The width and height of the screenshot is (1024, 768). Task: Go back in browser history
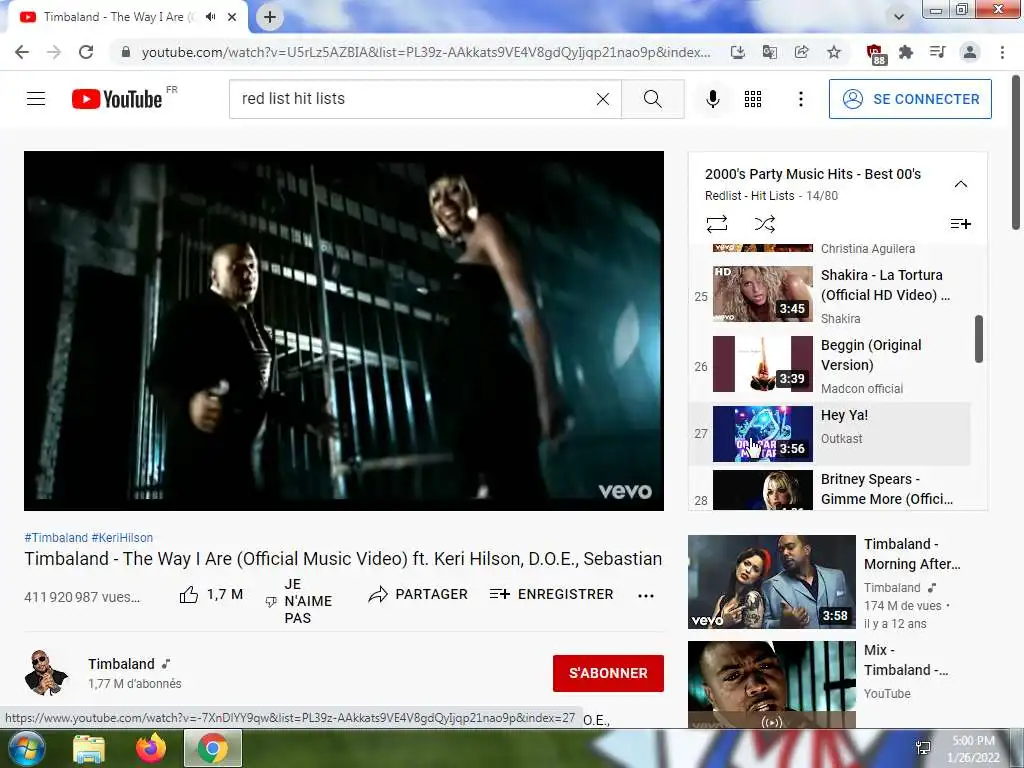pyautogui.click(x=22, y=52)
